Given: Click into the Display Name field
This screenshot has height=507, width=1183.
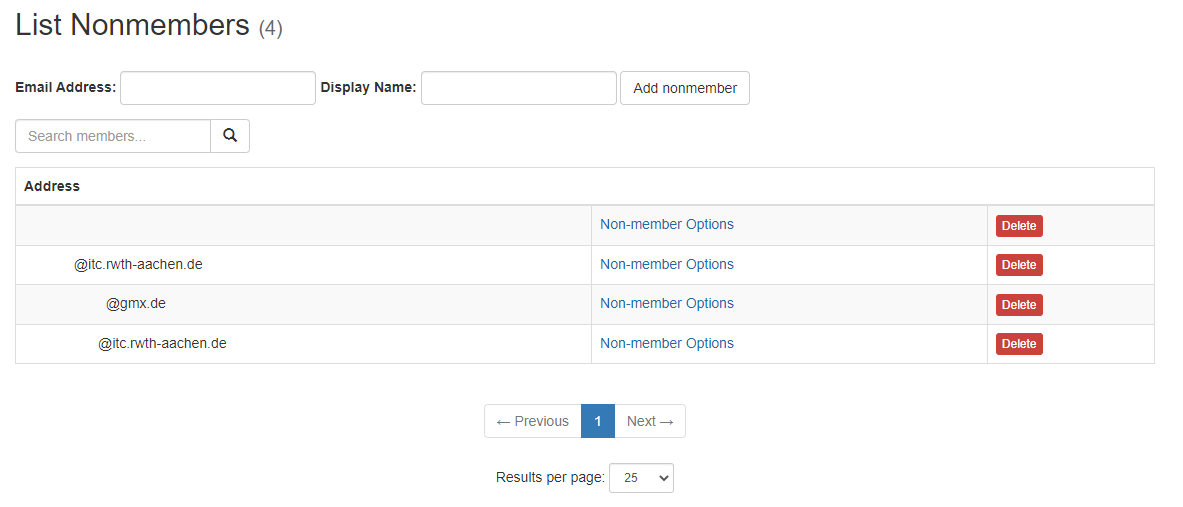Looking at the screenshot, I should click(518, 88).
